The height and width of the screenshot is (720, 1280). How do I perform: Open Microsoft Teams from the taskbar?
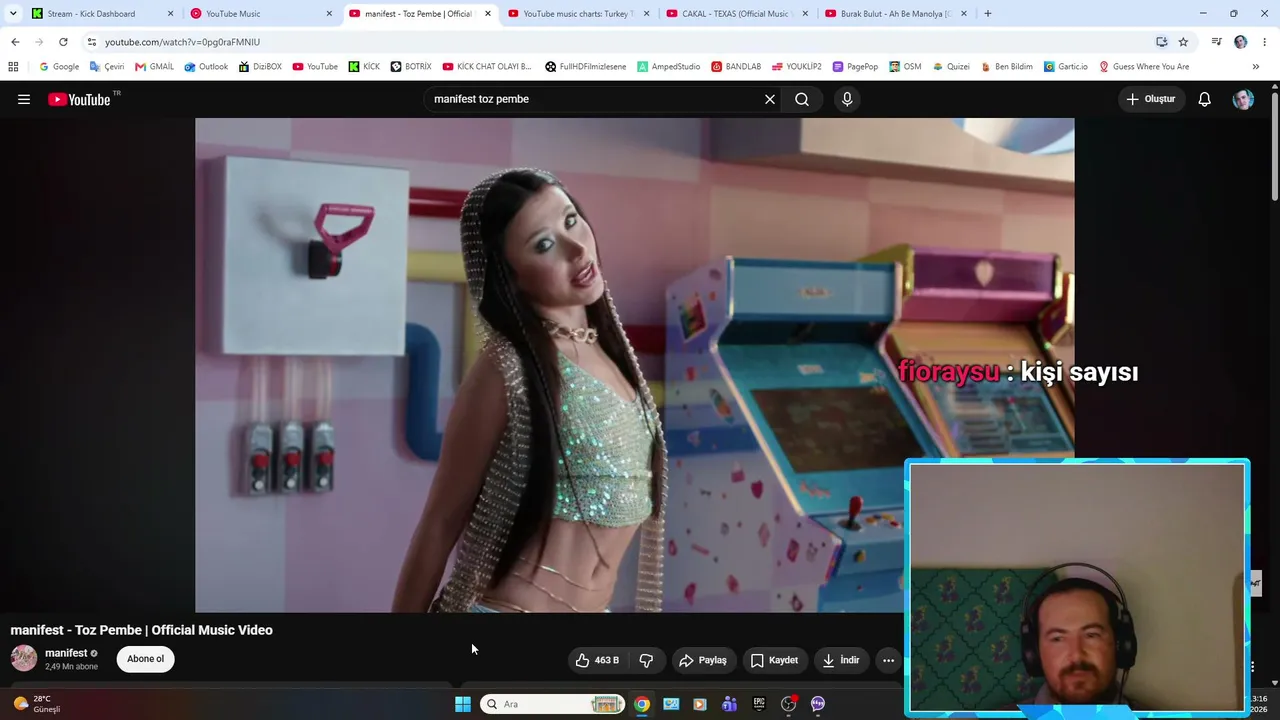730,704
